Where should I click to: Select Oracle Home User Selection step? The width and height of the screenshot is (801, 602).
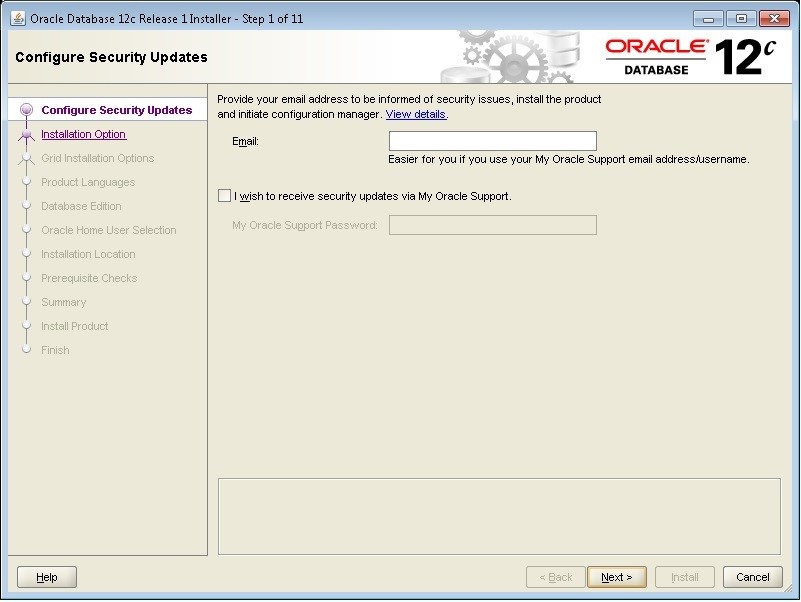[x=109, y=230]
